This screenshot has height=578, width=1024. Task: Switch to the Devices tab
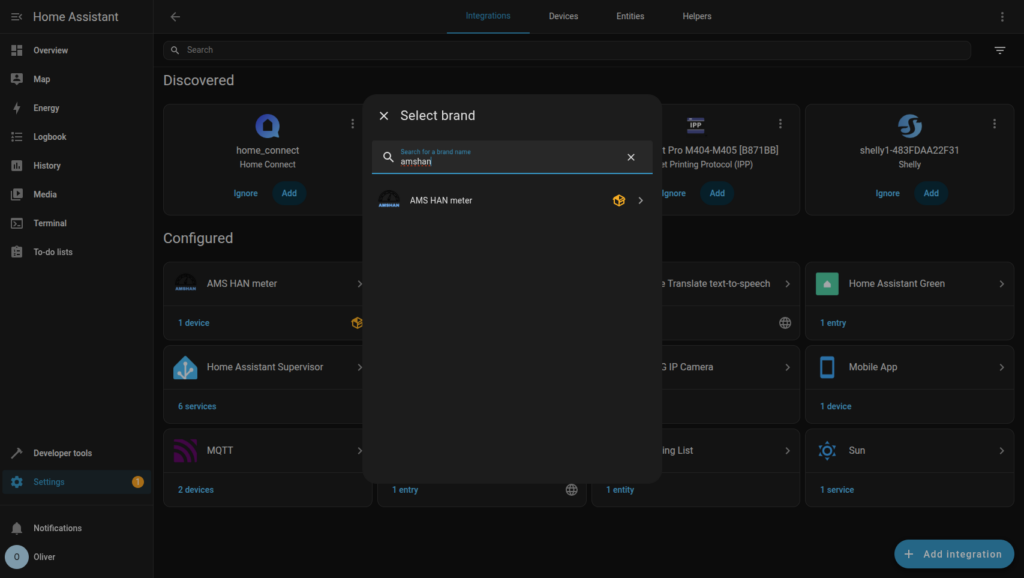click(x=563, y=16)
